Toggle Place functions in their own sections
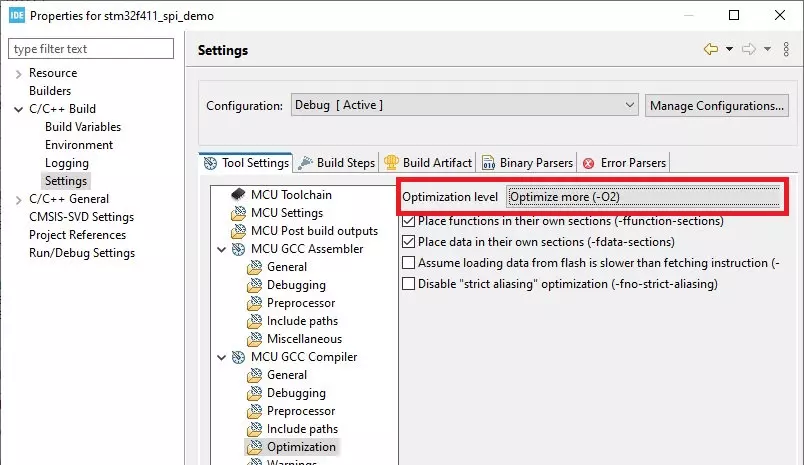This screenshot has width=804, height=465. click(x=408, y=222)
